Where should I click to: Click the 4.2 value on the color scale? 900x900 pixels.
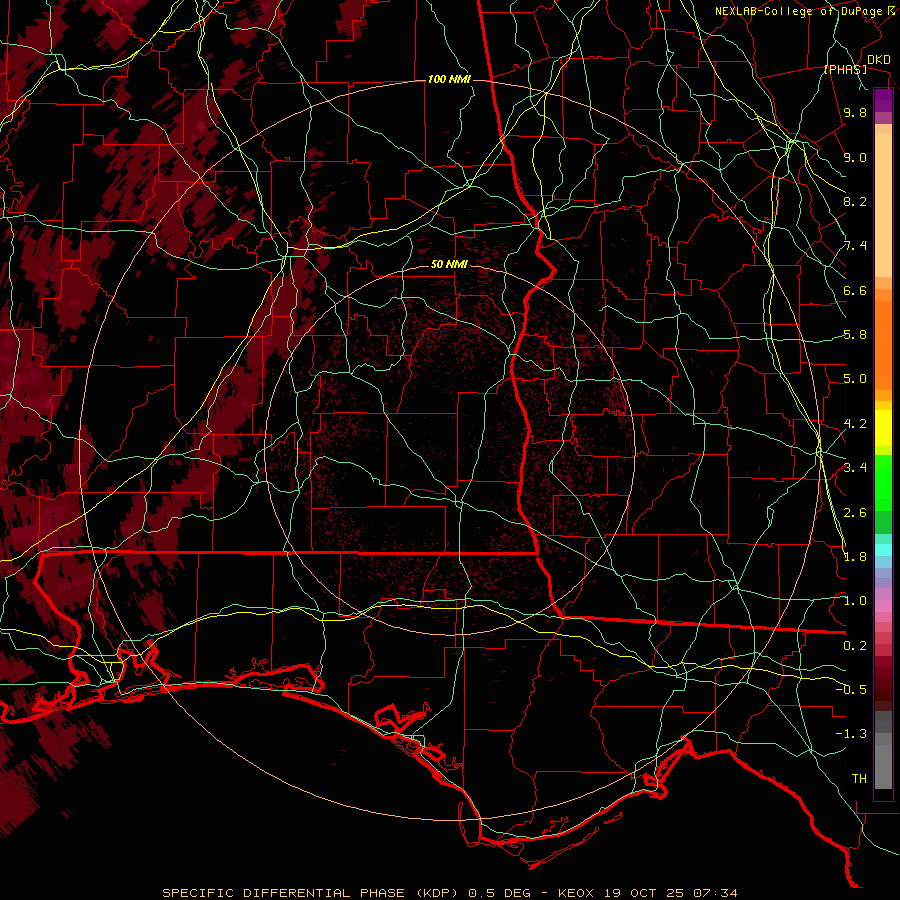tap(855, 424)
